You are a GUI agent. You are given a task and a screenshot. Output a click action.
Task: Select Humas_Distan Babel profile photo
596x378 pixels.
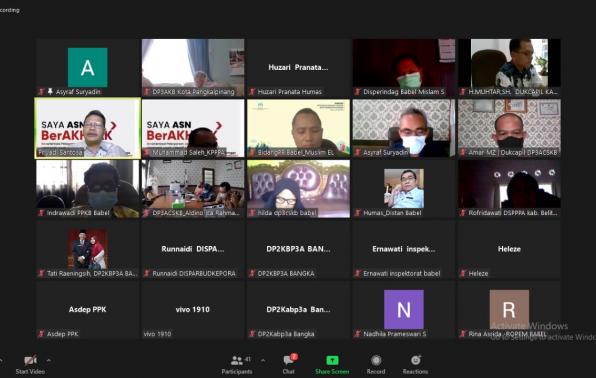tap(404, 189)
